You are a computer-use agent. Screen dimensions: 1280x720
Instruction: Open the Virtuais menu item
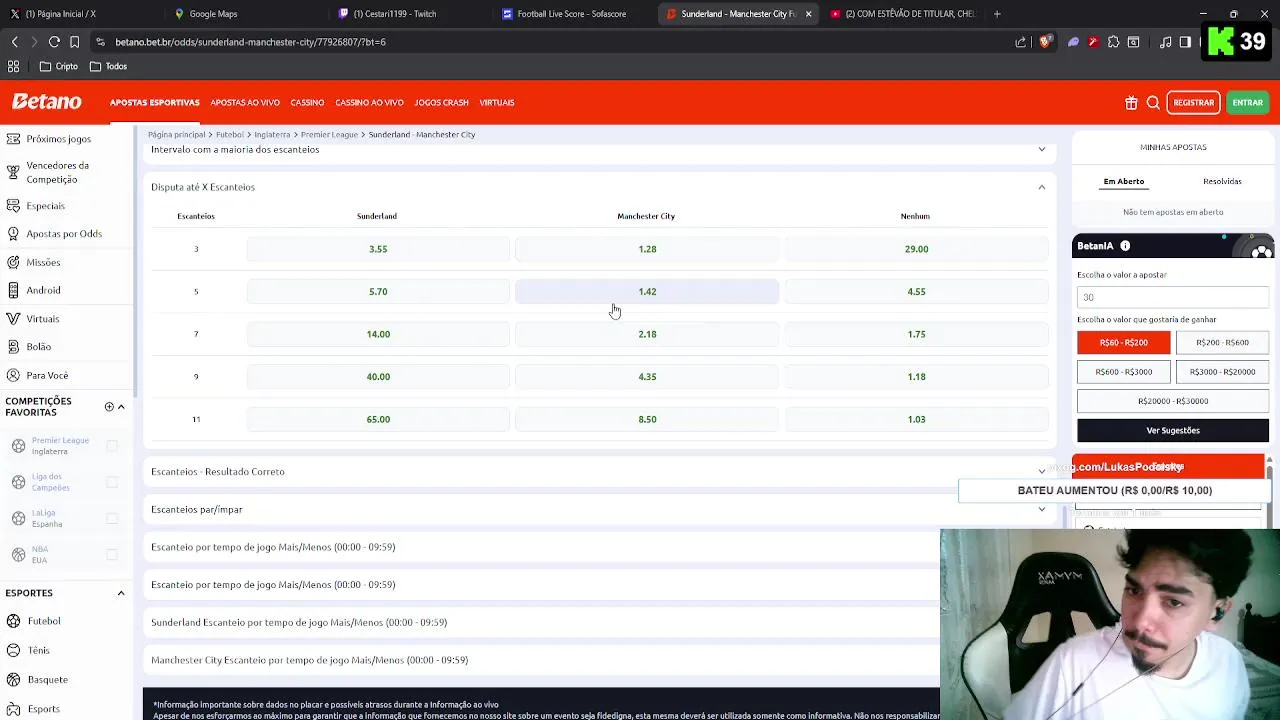pyautogui.click(x=497, y=102)
